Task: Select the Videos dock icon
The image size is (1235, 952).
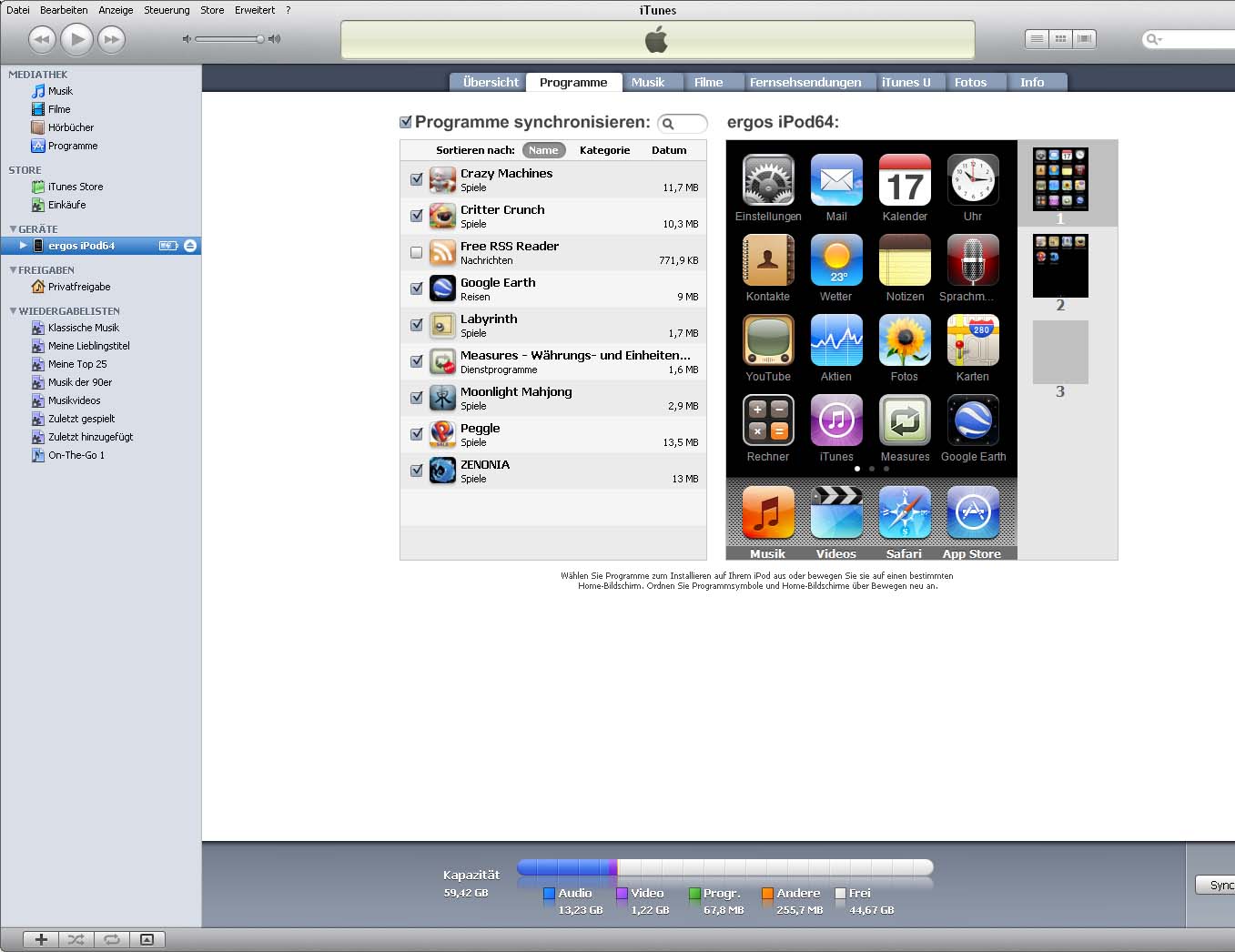Action: [836, 512]
